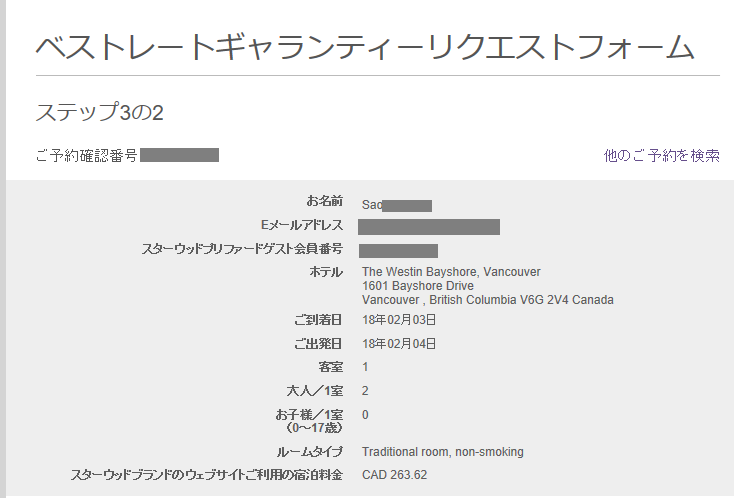The image size is (734, 498).
Task: Click the スターウッドブランドのウェブサイトご利用の宿泊料金 label
Action: point(206,475)
